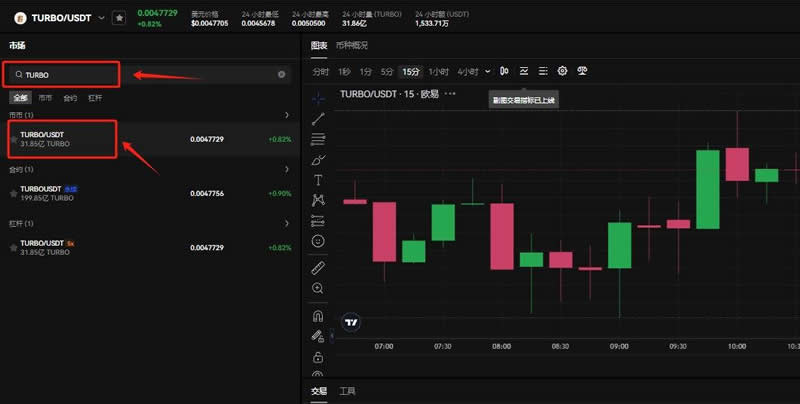
Task: Select the 合约 market filter tab
Action: click(70, 98)
